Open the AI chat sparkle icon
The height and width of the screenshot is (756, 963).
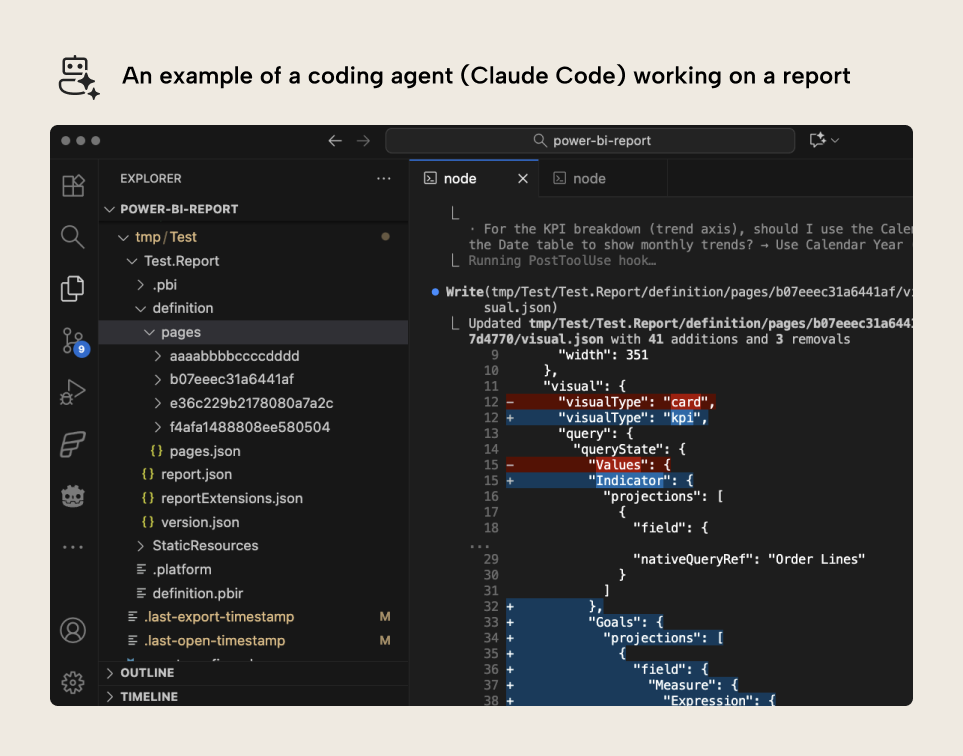pyautogui.click(x=817, y=140)
